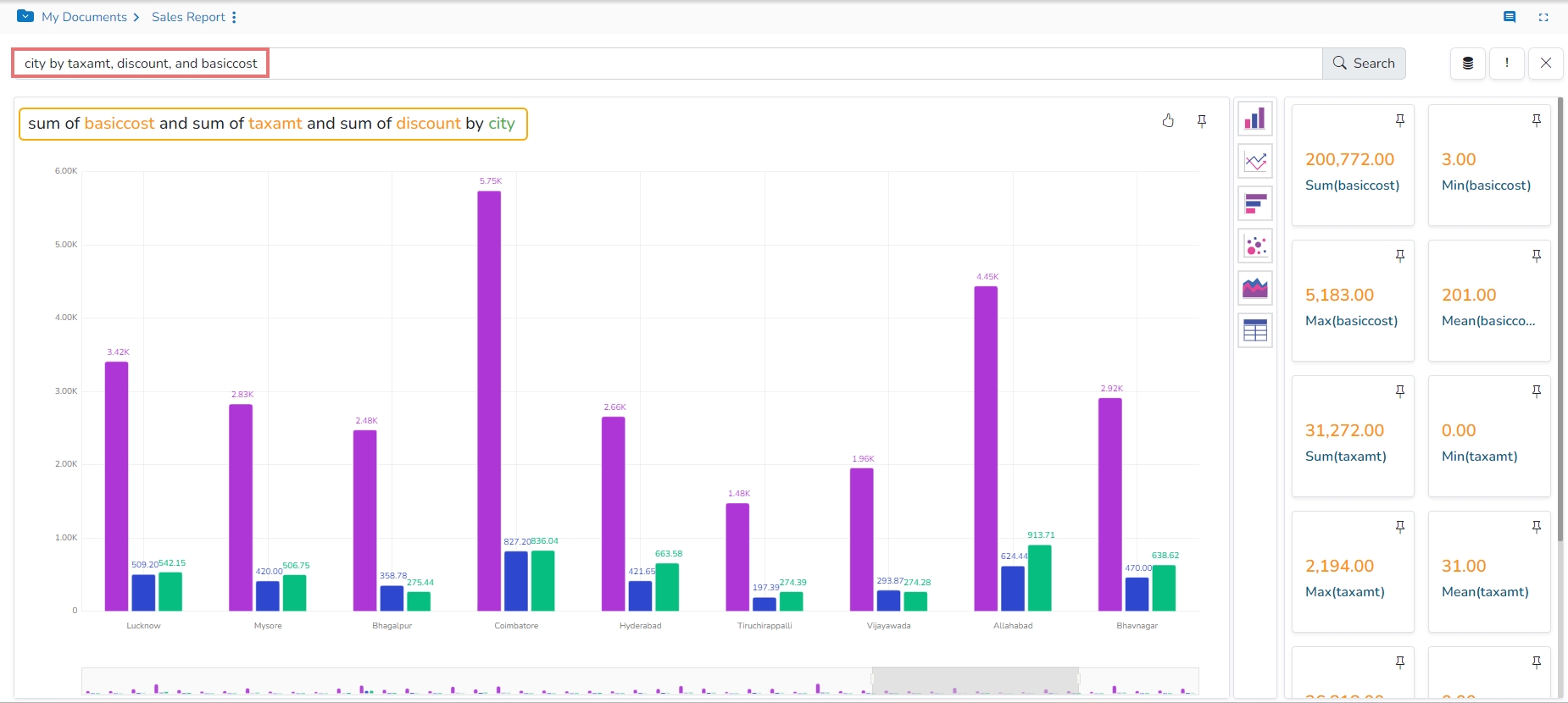The image size is (1568, 703).
Task: Open the datastore stack icon
Action: click(1468, 64)
